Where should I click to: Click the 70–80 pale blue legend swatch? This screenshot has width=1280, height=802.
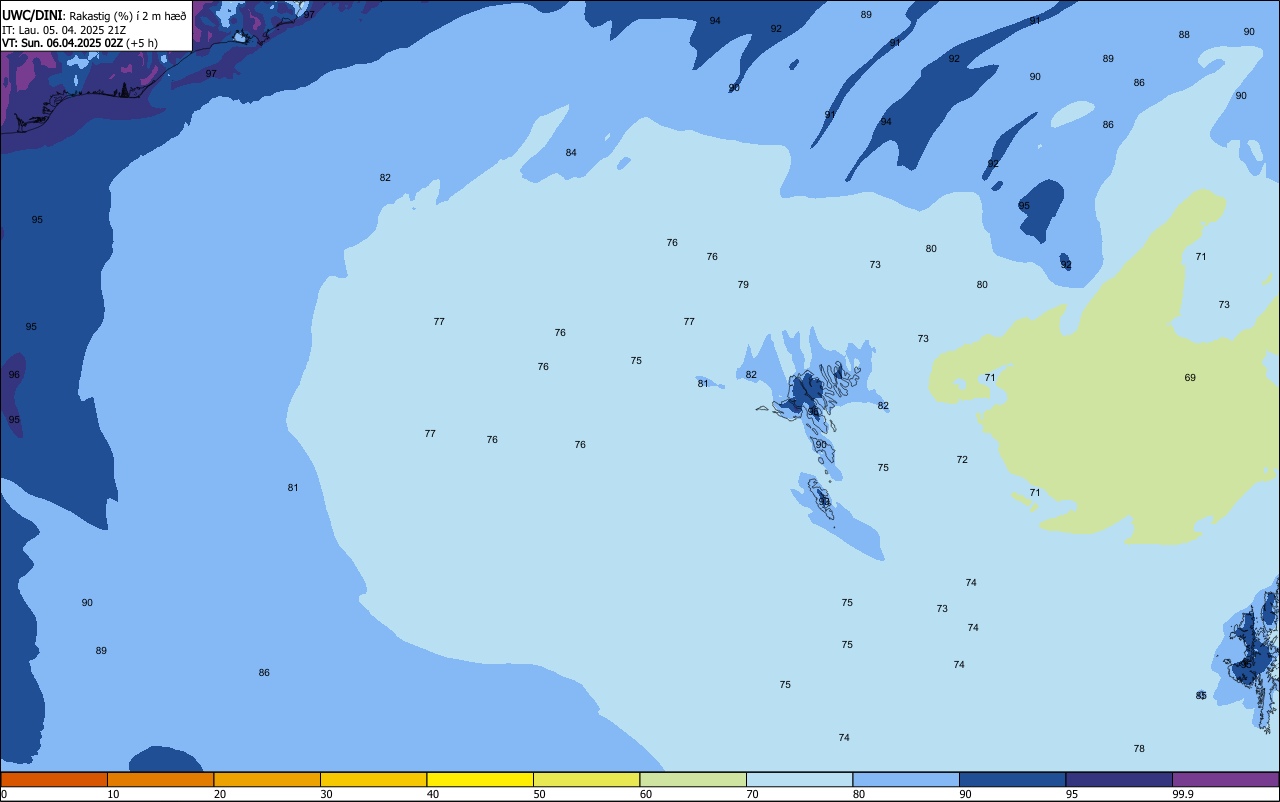[799, 779]
